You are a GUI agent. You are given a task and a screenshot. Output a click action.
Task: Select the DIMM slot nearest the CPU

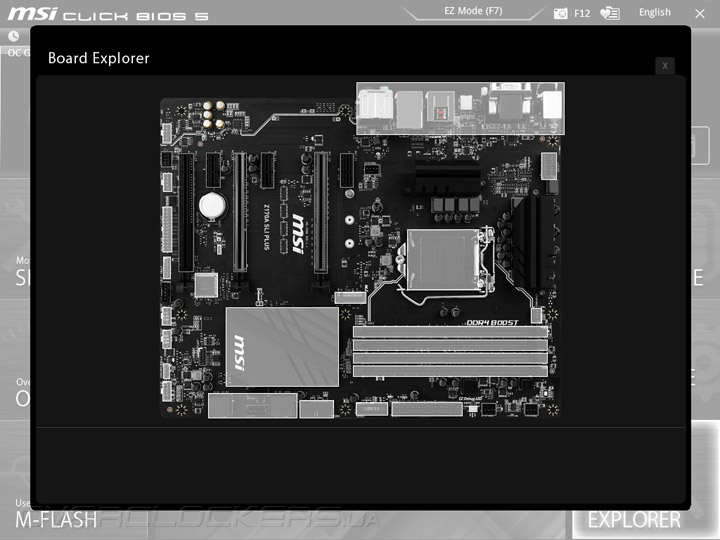[x=450, y=332]
